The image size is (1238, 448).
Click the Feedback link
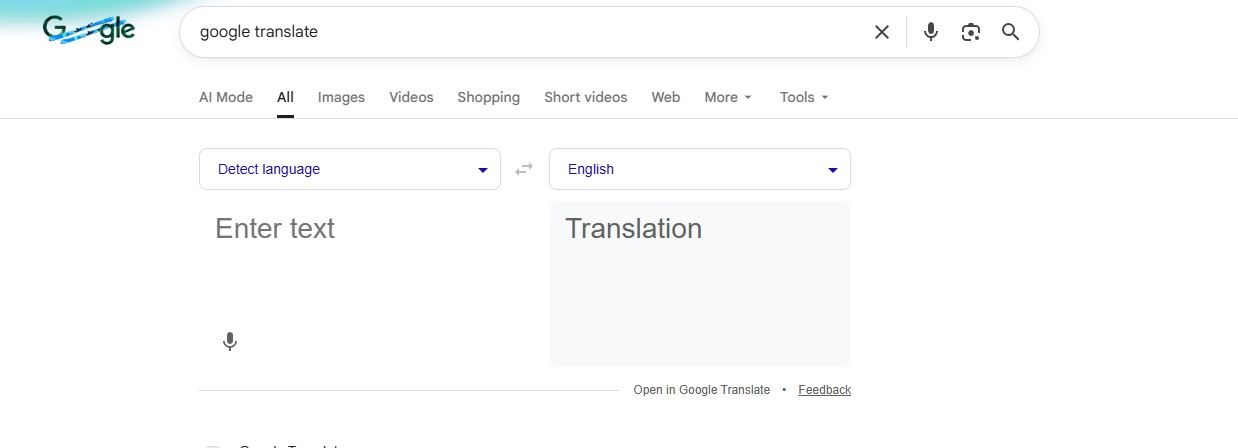coord(824,390)
